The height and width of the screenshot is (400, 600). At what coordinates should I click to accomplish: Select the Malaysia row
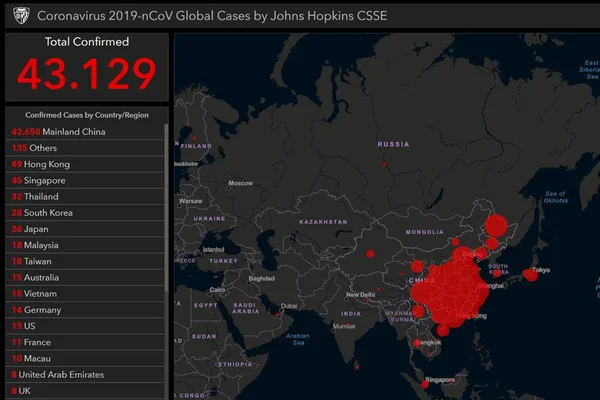coord(85,245)
